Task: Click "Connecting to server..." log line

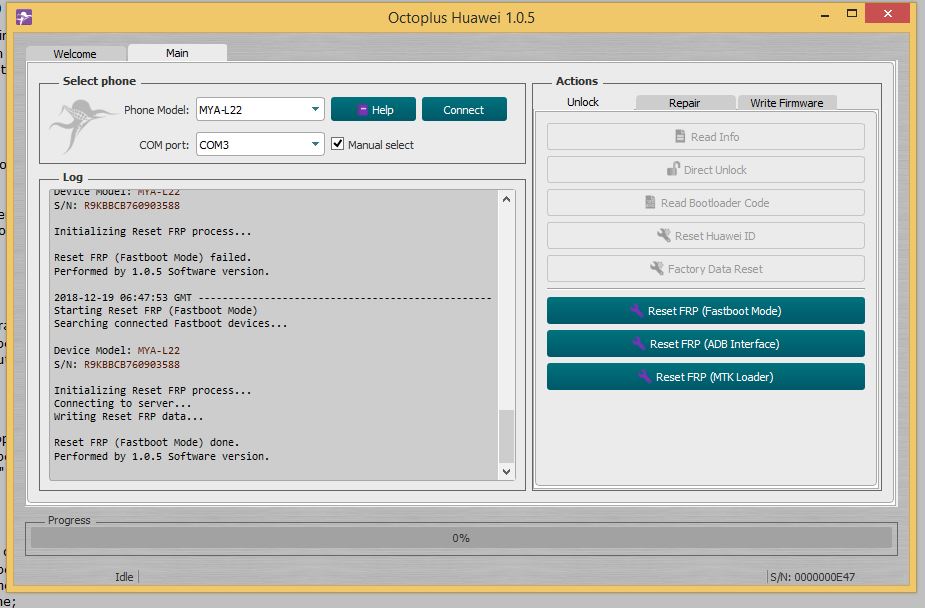Action: tap(123, 403)
